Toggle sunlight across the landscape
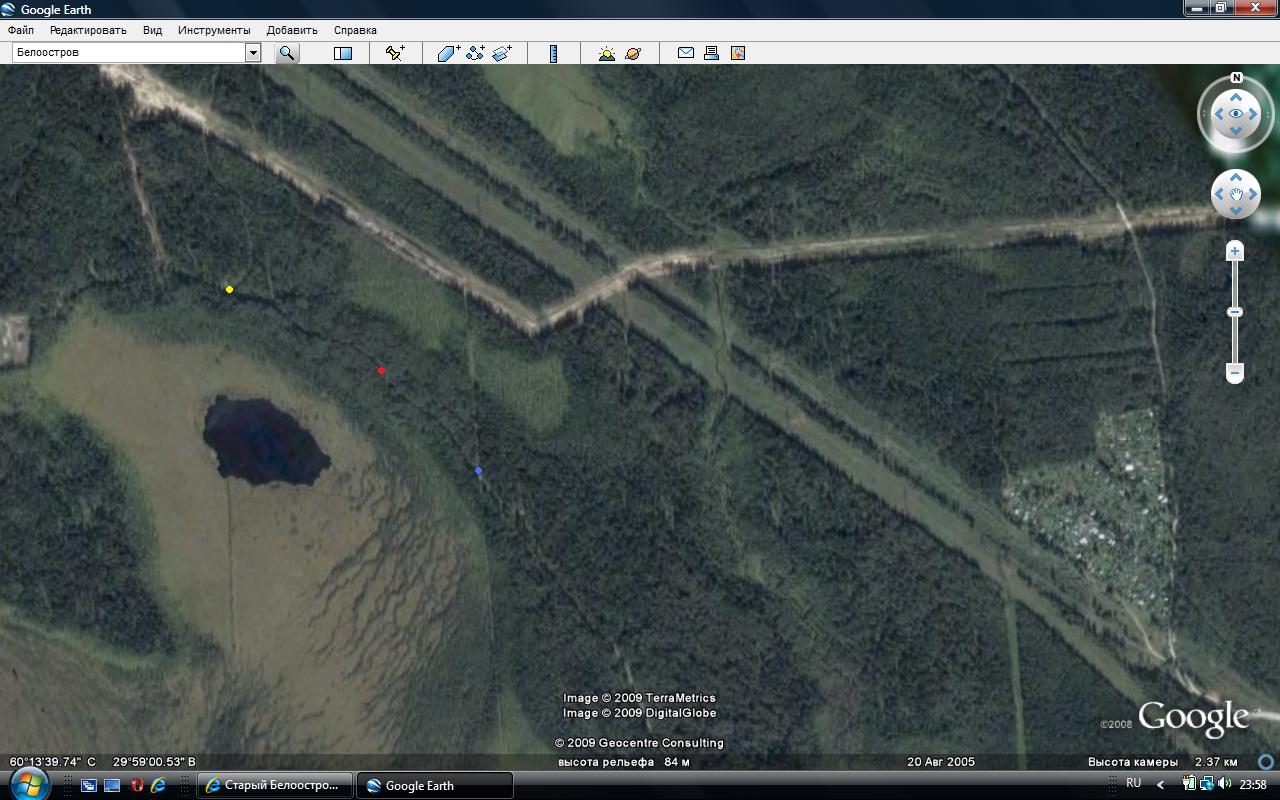This screenshot has width=1280, height=800. pos(606,53)
